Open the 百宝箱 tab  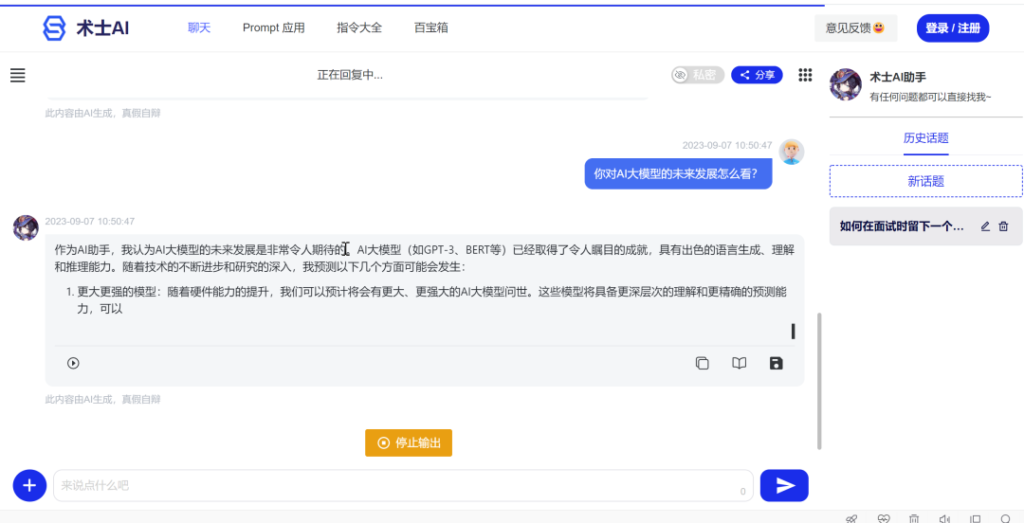pyautogui.click(x=431, y=28)
